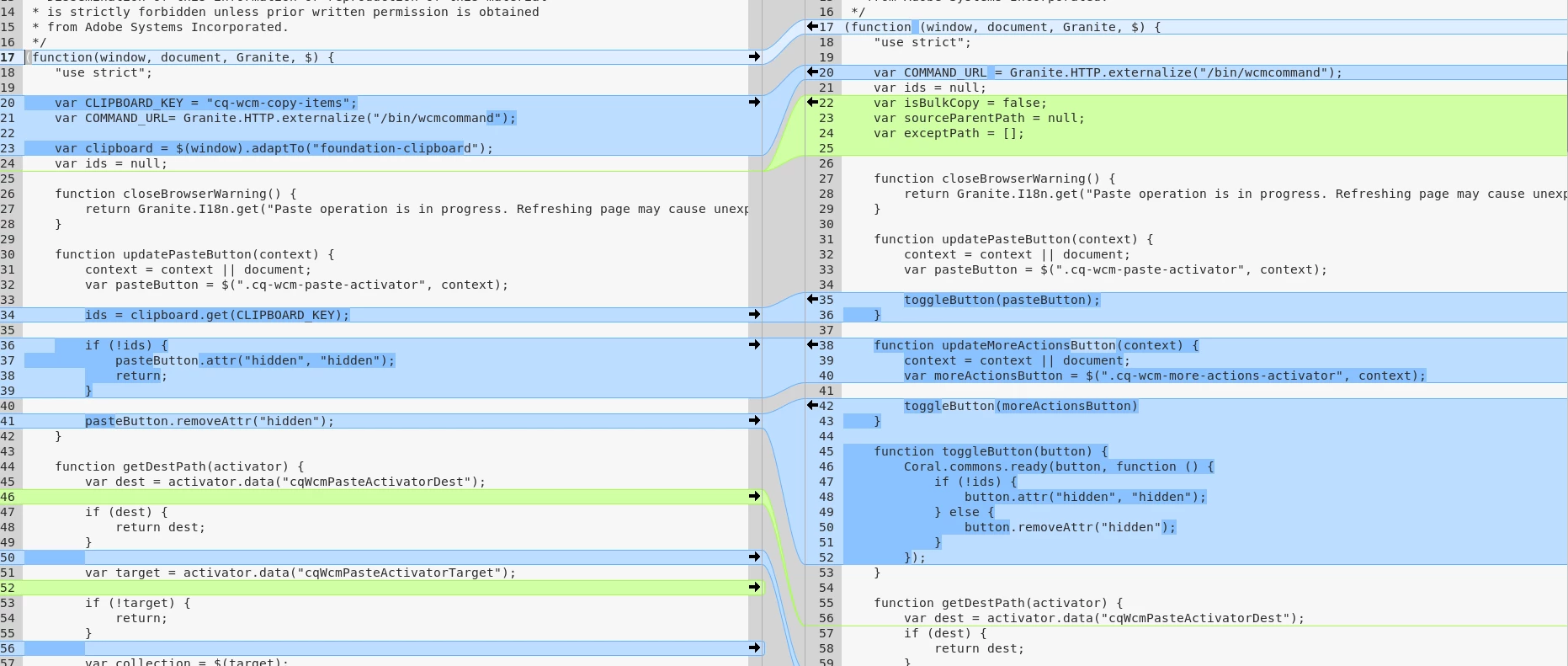
Task: Click 'function closeBrowserWarning()' in right pane
Action: 995,178
